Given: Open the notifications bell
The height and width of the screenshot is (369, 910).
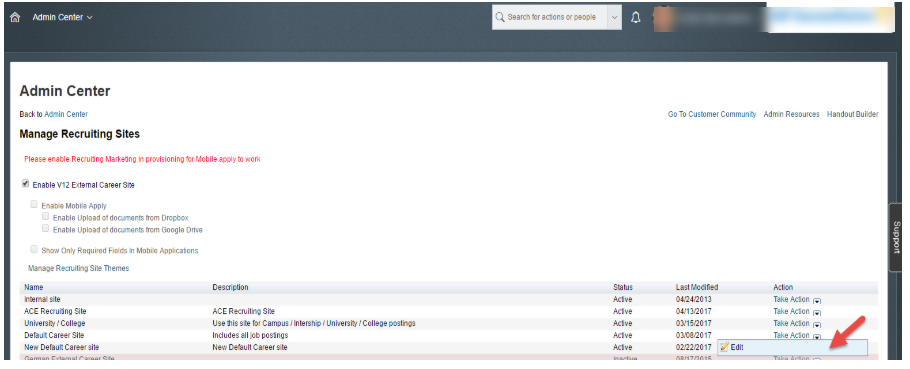Looking at the screenshot, I should 635,17.
